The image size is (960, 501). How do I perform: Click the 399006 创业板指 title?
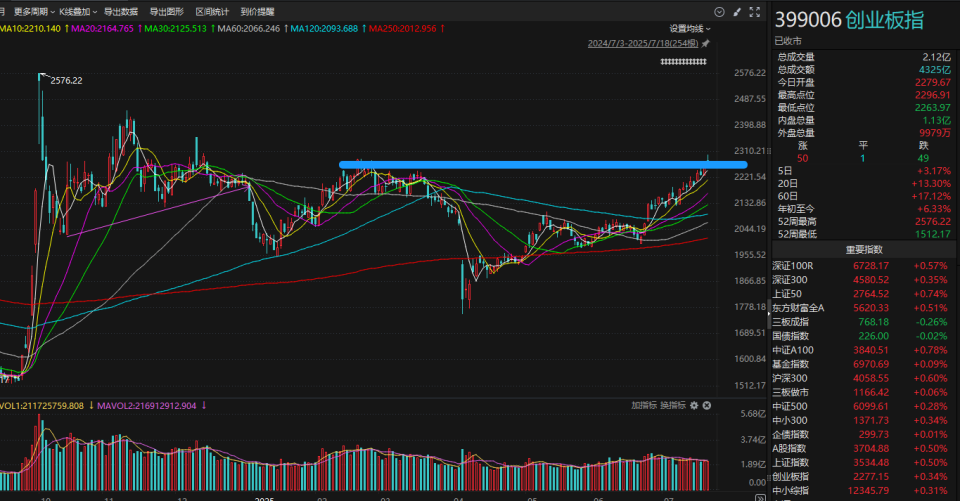(849, 20)
